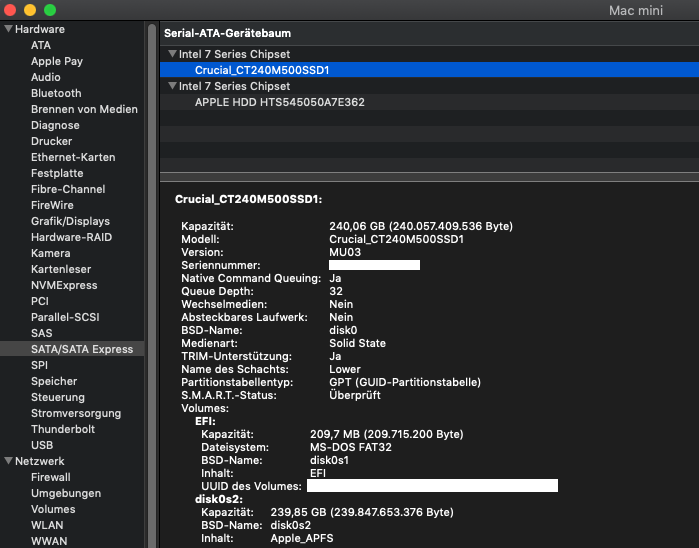
Task: Click the Apple_APFS content value
Action: coord(302,538)
